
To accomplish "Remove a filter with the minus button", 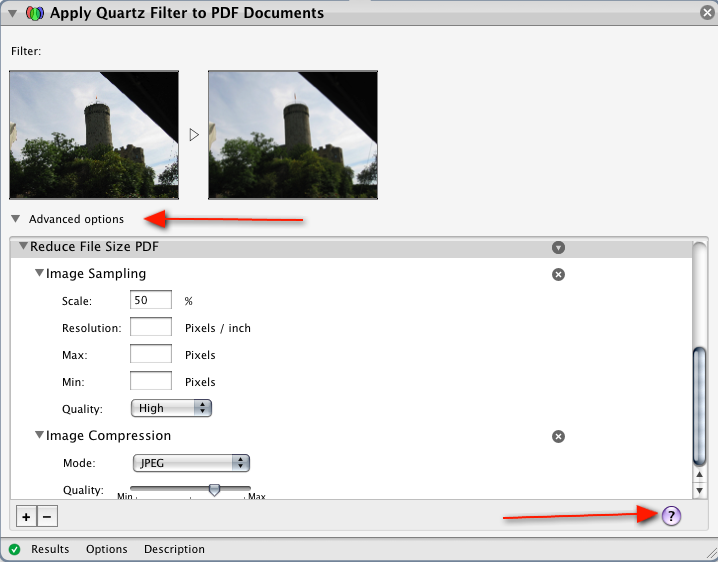I will point(47,517).
